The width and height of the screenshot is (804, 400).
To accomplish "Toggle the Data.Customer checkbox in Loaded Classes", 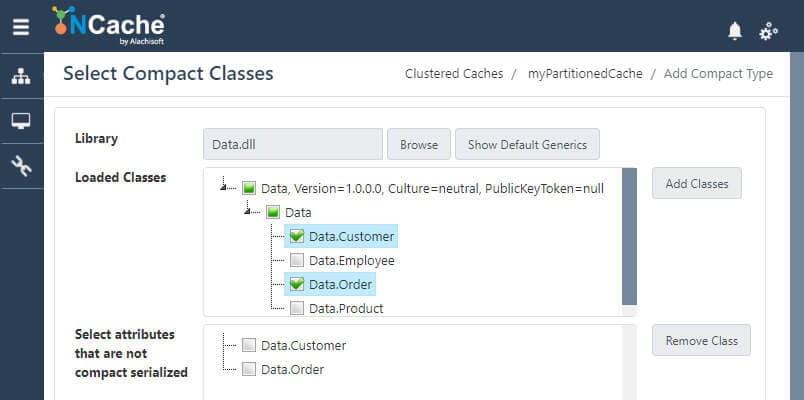I will [296, 236].
